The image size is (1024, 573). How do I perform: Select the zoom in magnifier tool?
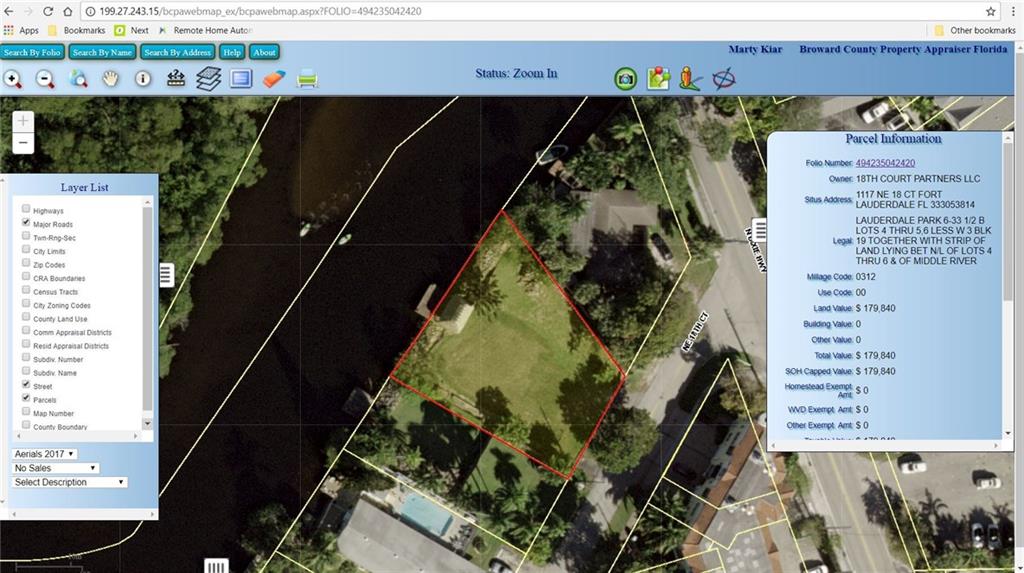coord(13,79)
